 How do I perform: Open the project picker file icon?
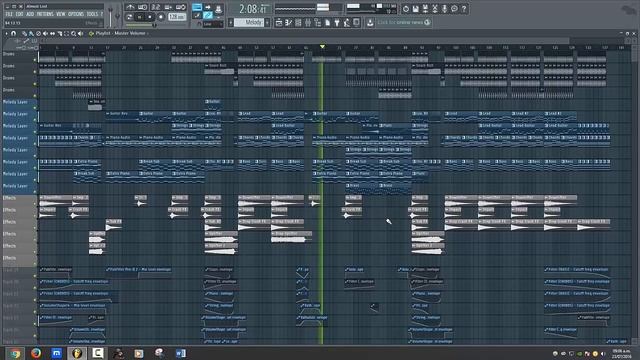pos(327,23)
